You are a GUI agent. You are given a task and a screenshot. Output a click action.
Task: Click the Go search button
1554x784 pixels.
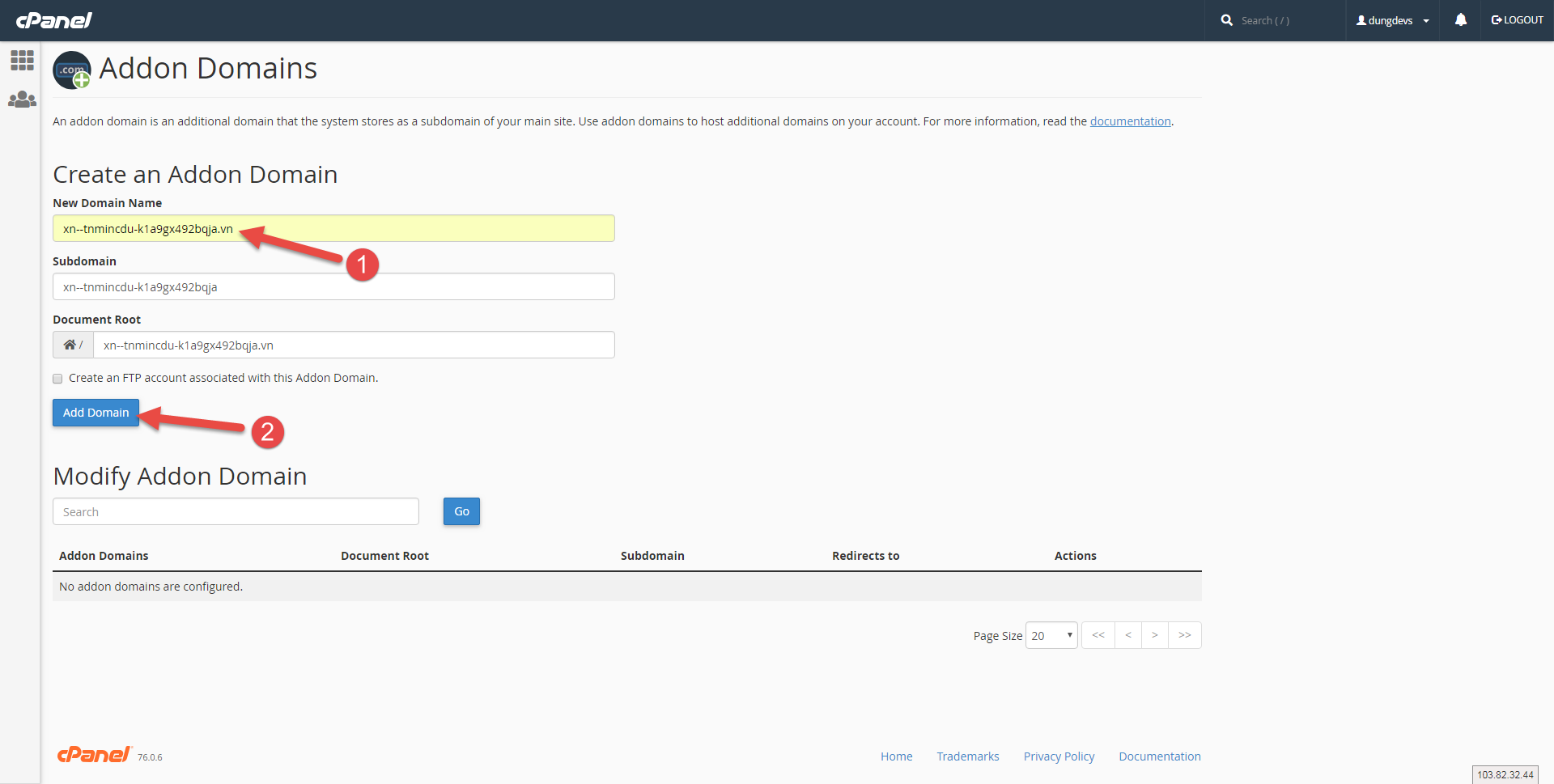(461, 511)
